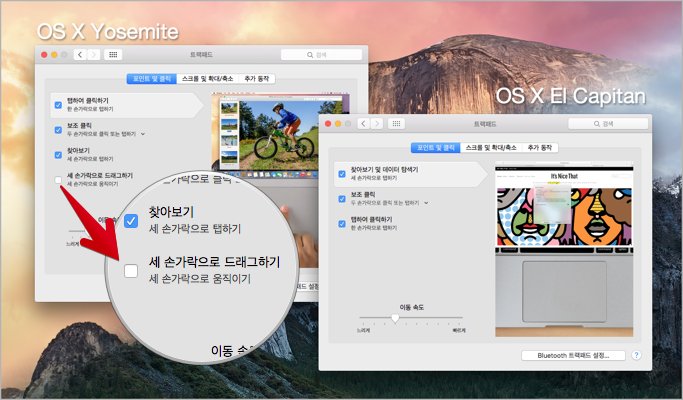Switch to 스크롤 및 확대/축소 tab in El Capitan
The width and height of the screenshot is (683, 400).
tap(491, 148)
